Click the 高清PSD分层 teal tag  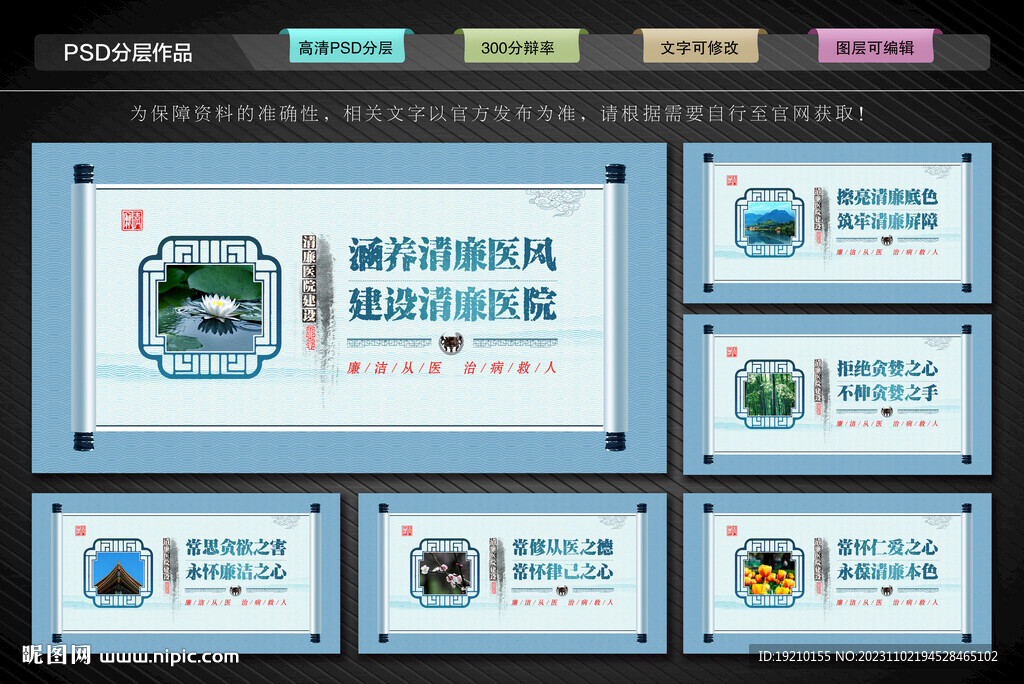346,47
